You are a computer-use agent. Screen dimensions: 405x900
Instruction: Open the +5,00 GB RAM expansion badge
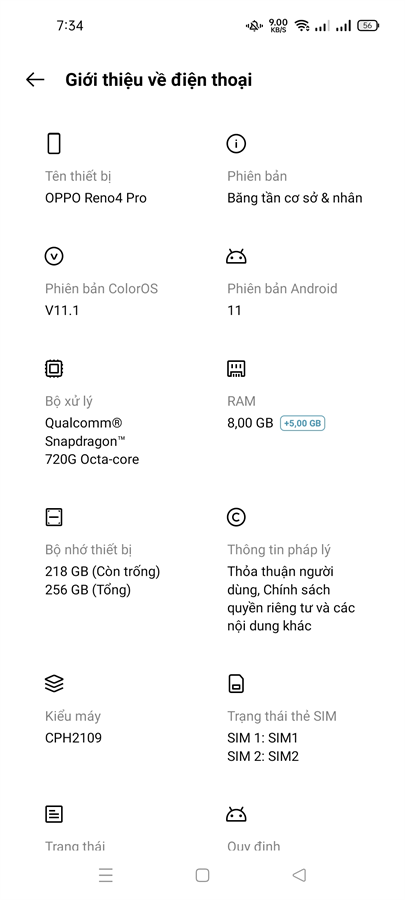(x=302, y=424)
